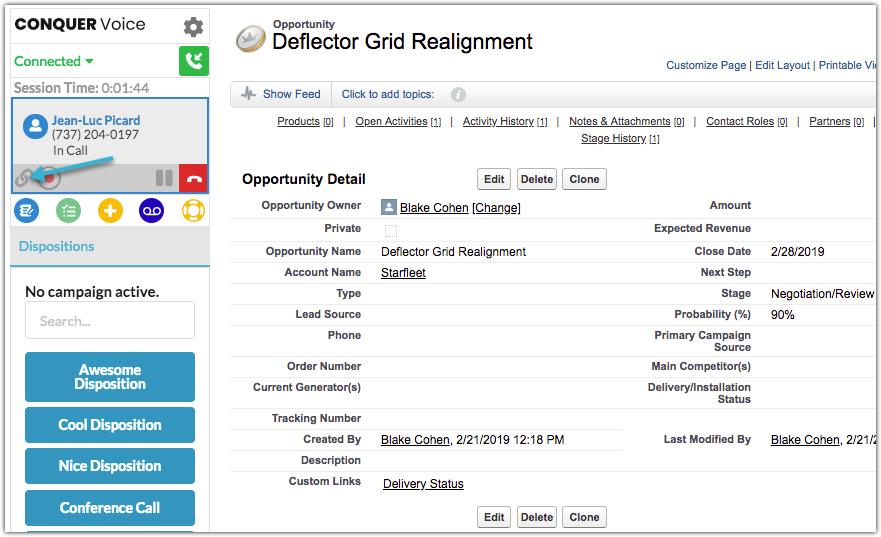Choose Cool Disposition
Screen dimensions: 881x537
pos(110,425)
